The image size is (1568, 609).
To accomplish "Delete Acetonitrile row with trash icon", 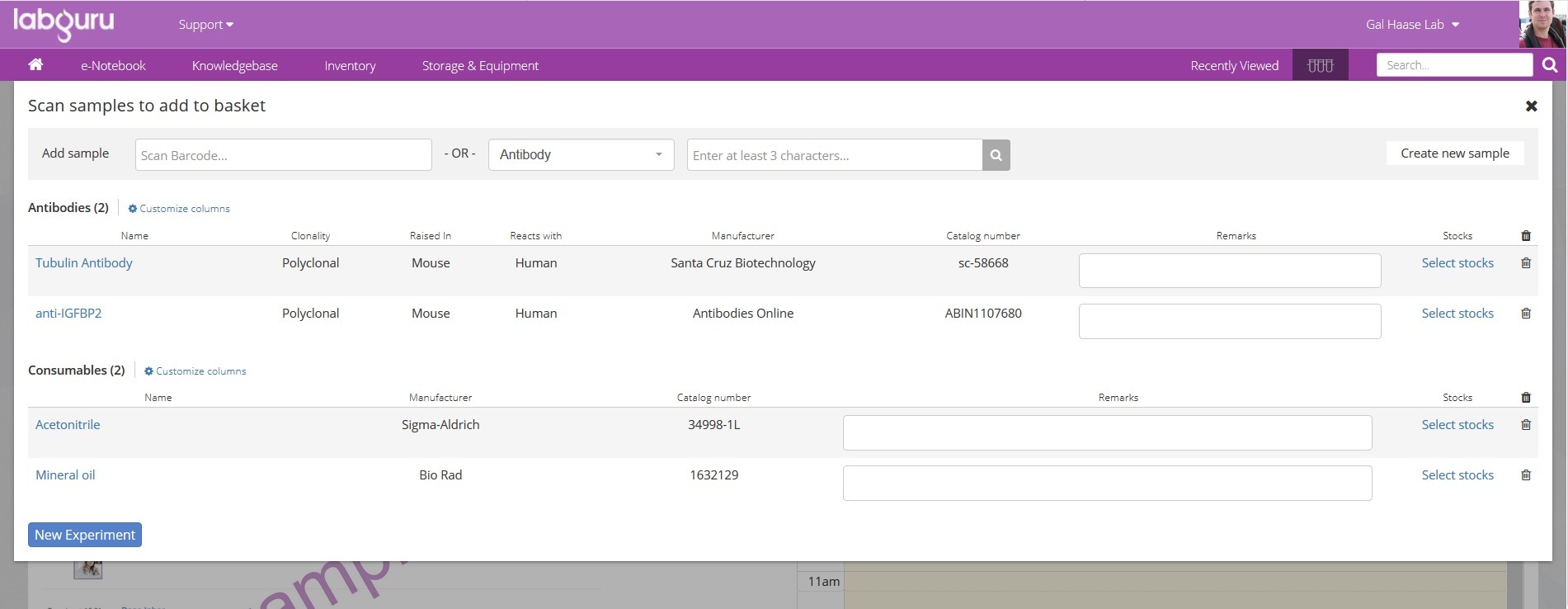I will click(1526, 425).
